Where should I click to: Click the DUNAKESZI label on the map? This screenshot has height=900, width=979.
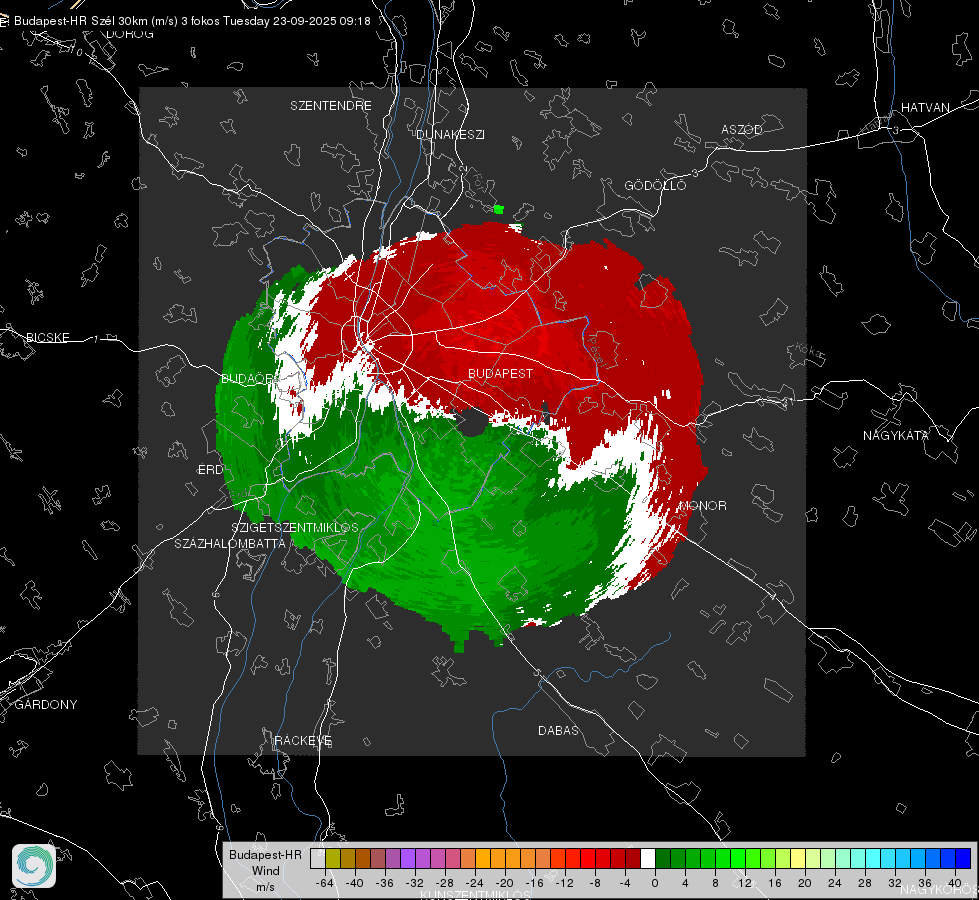click(x=450, y=134)
